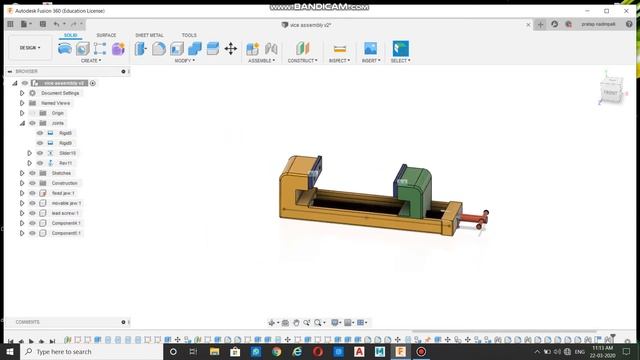This screenshot has height=360, width=640.
Task: Select the Combine tool
Action: point(195,49)
